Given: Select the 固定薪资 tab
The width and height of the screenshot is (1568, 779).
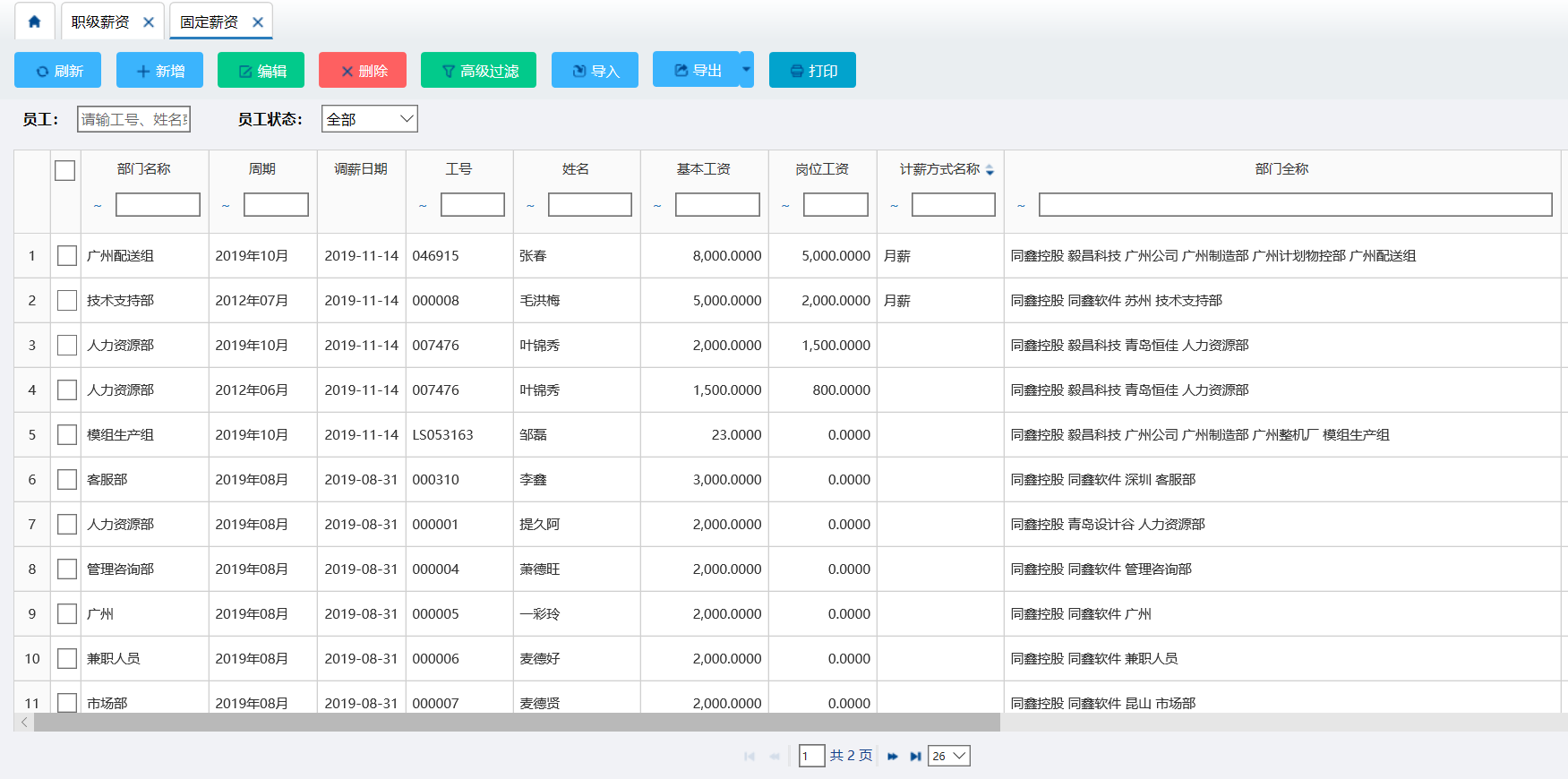Looking at the screenshot, I should coord(209,22).
